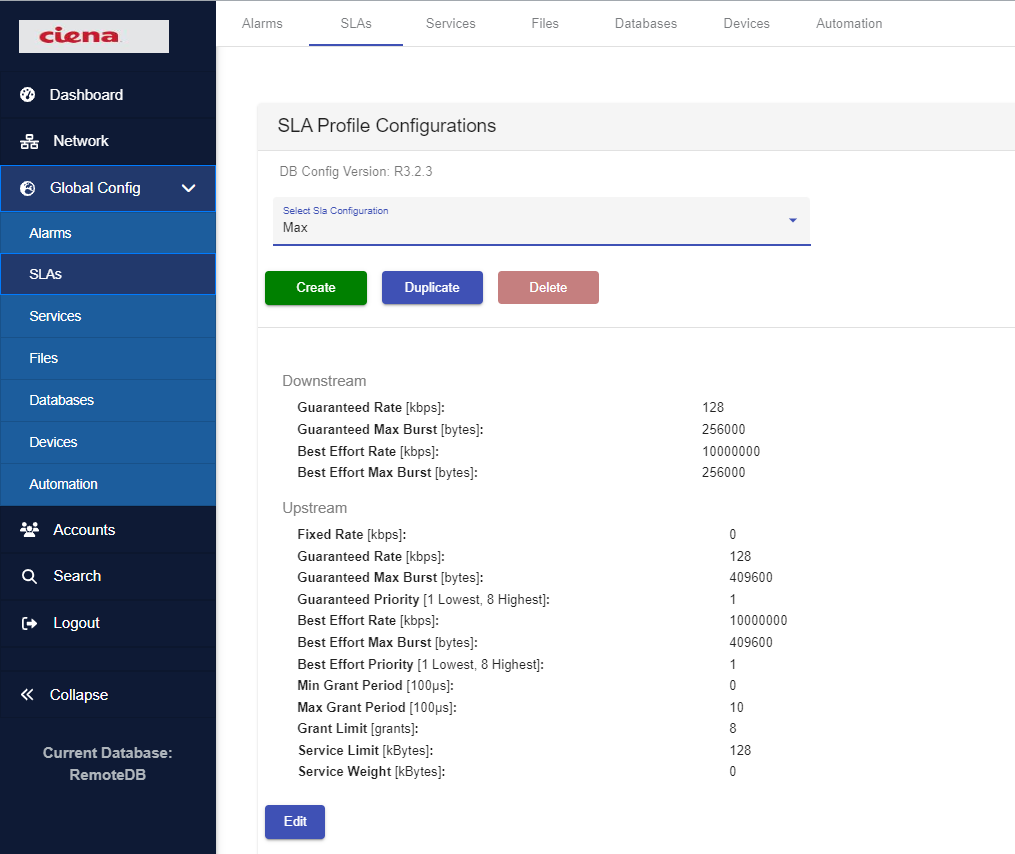Click the Search magnifier icon
Image resolution: width=1015 pixels, height=854 pixels.
29,576
